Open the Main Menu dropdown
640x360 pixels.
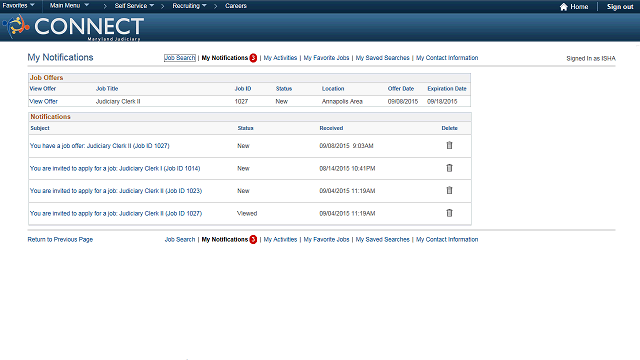(x=69, y=5)
